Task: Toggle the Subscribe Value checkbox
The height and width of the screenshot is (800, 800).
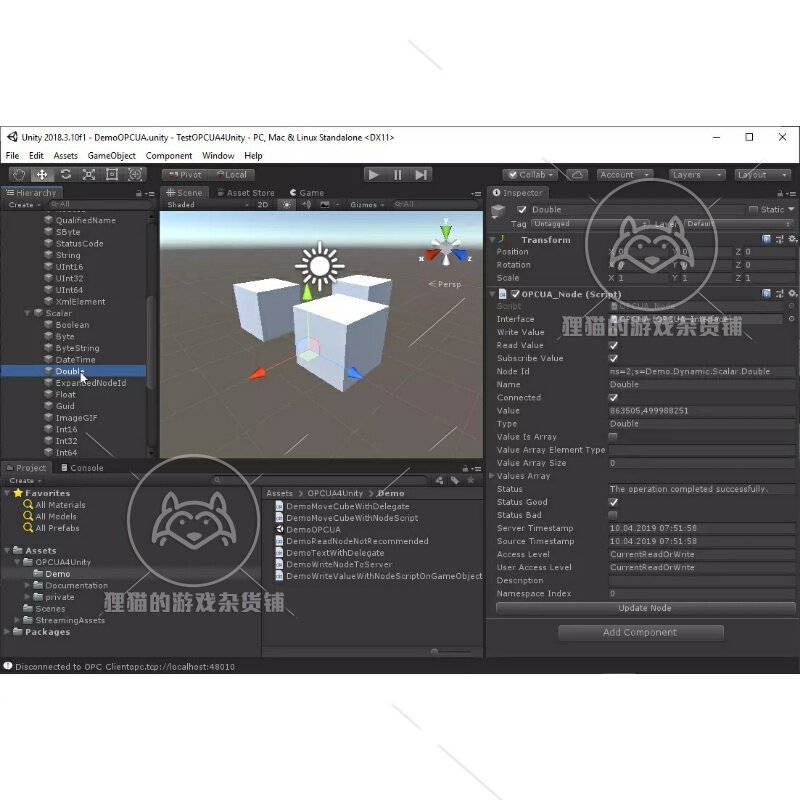Action: click(613, 359)
